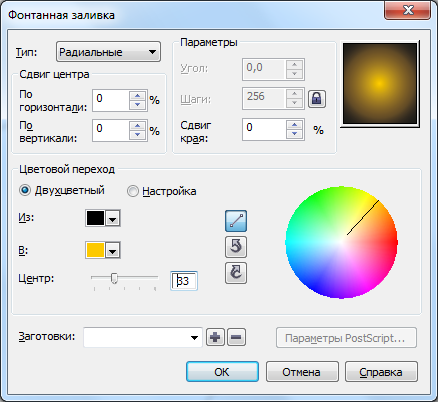Click the По вертикали input field
The image size is (438, 402).
coord(111,130)
